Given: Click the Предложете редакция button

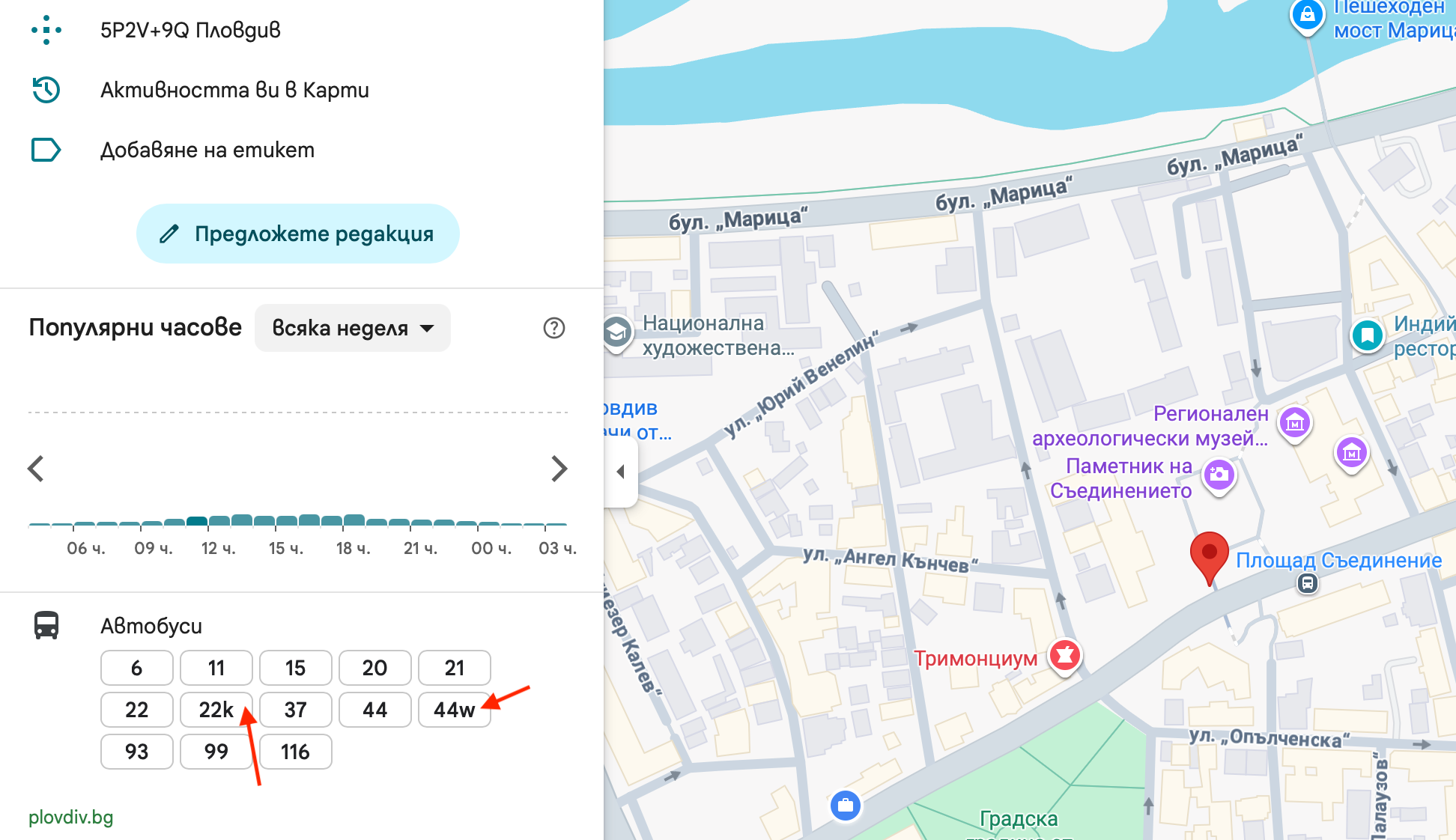Looking at the screenshot, I should (297, 234).
